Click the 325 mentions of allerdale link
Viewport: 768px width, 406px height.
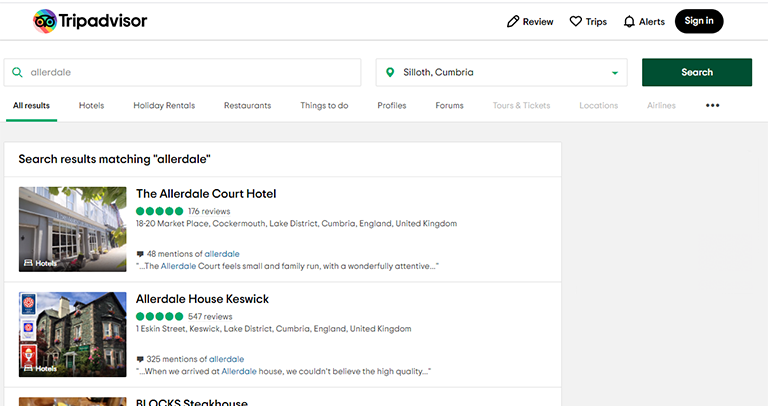(195, 359)
